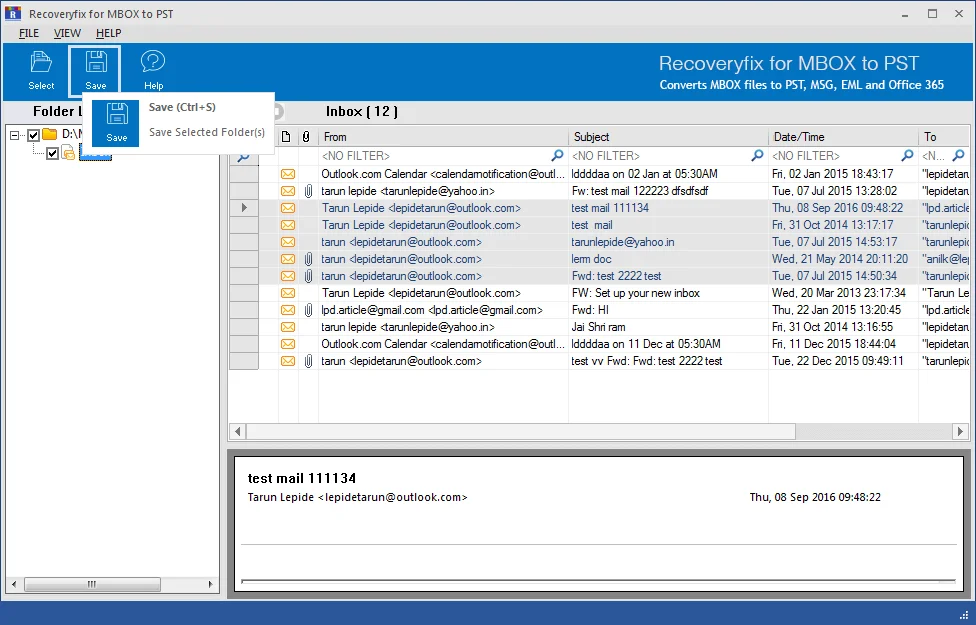Click search icon in Subject filter
Image resolution: width=976 pixels, height=625 pixels.
click(757, 155)
